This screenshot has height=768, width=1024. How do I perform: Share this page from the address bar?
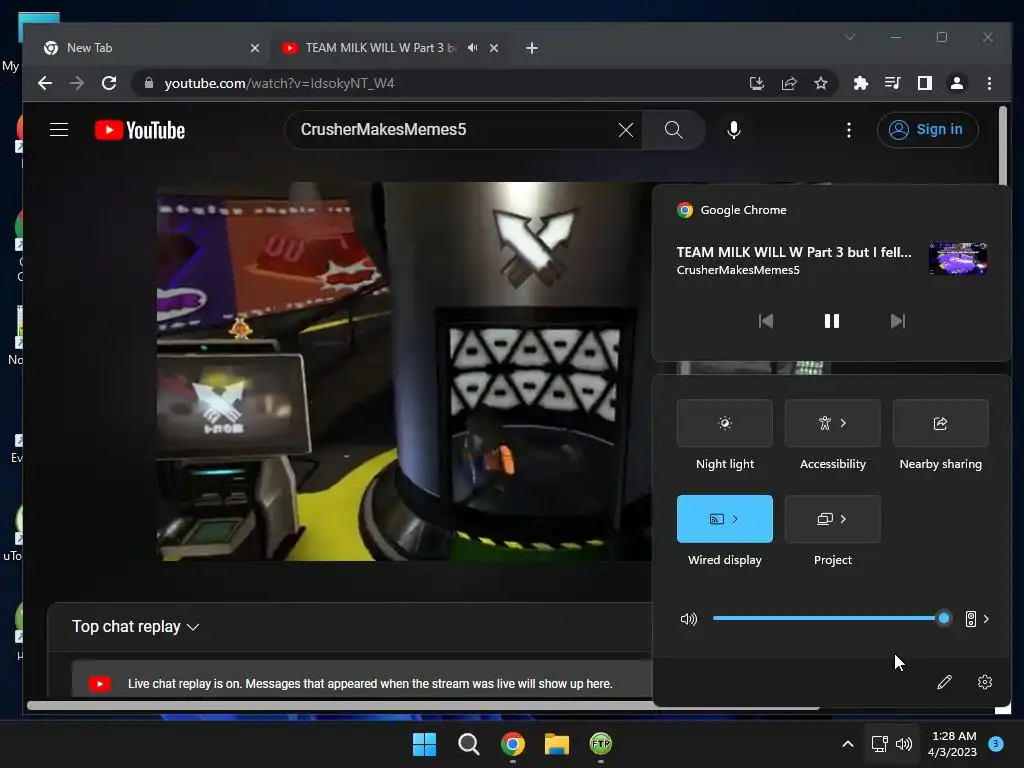pos(789,83)
